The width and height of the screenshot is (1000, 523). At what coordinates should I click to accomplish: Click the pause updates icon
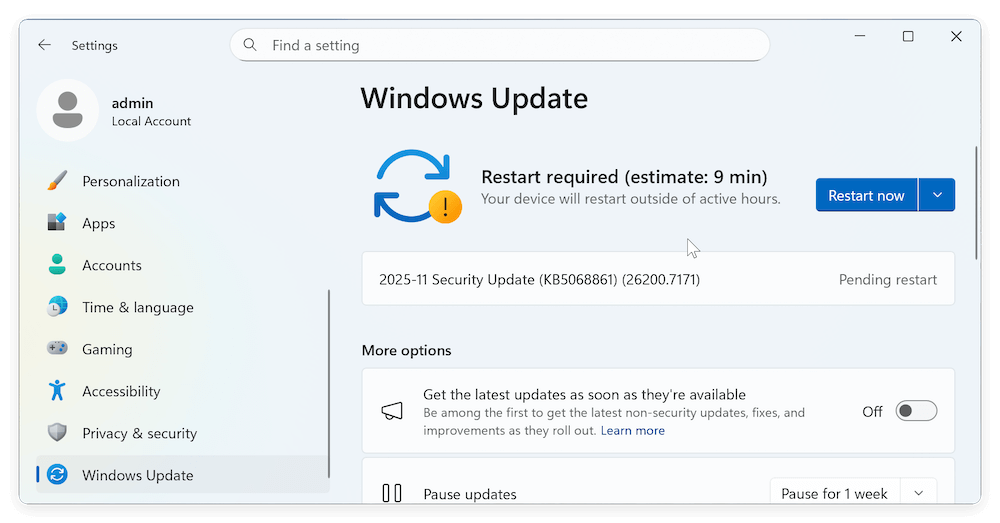(x=392, y=493)
